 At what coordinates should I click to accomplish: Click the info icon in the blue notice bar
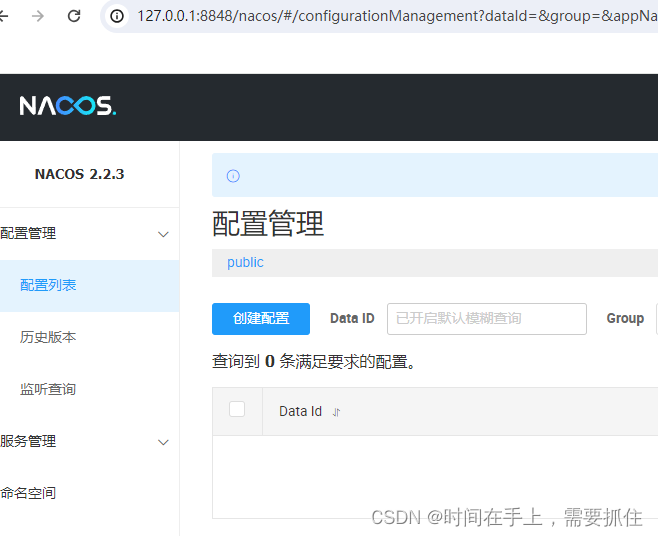233,176
